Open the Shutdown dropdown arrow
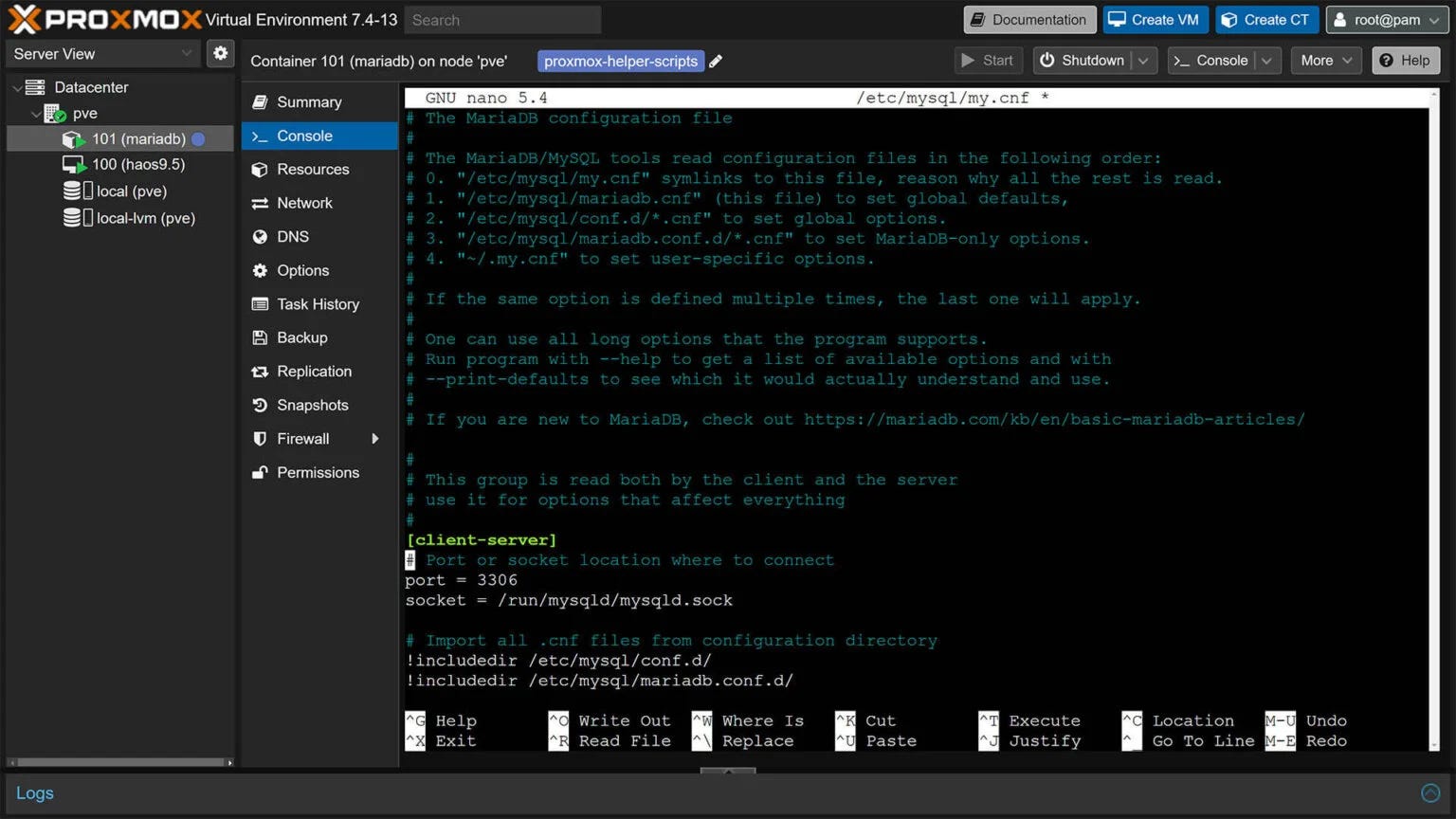This screenshot has width=1456, height=819. (x=1144, y=61)
